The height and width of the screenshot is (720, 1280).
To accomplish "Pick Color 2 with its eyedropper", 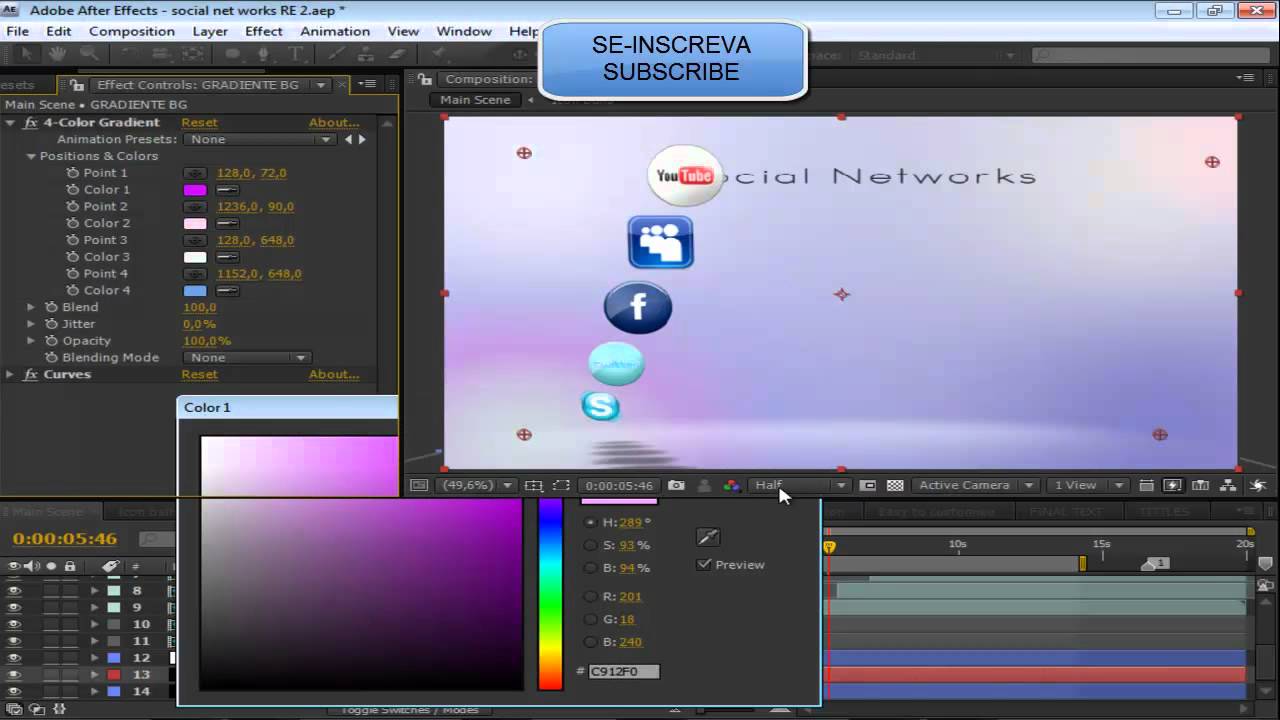I will 228,223.
